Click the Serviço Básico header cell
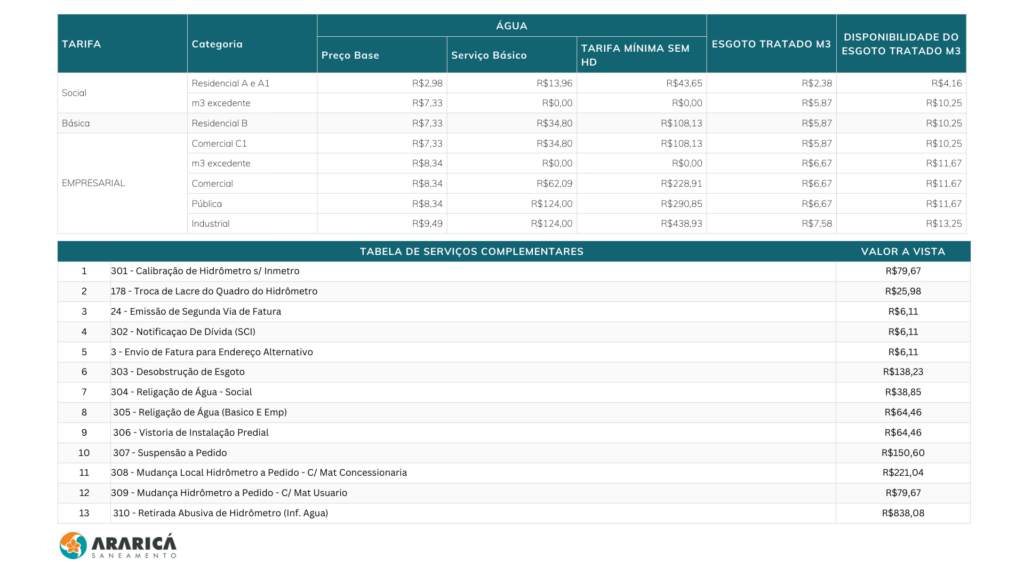 488,55
